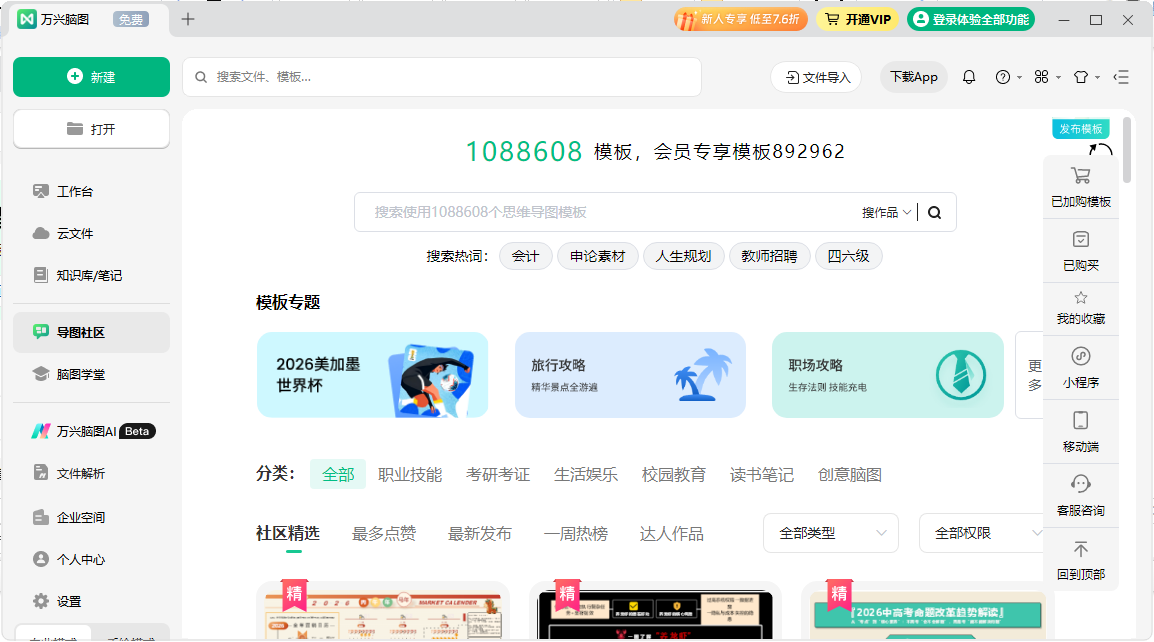Expand the 搜作品 search type dropdown
Viewport: 1154px width, 642px height.
point(886,213)
